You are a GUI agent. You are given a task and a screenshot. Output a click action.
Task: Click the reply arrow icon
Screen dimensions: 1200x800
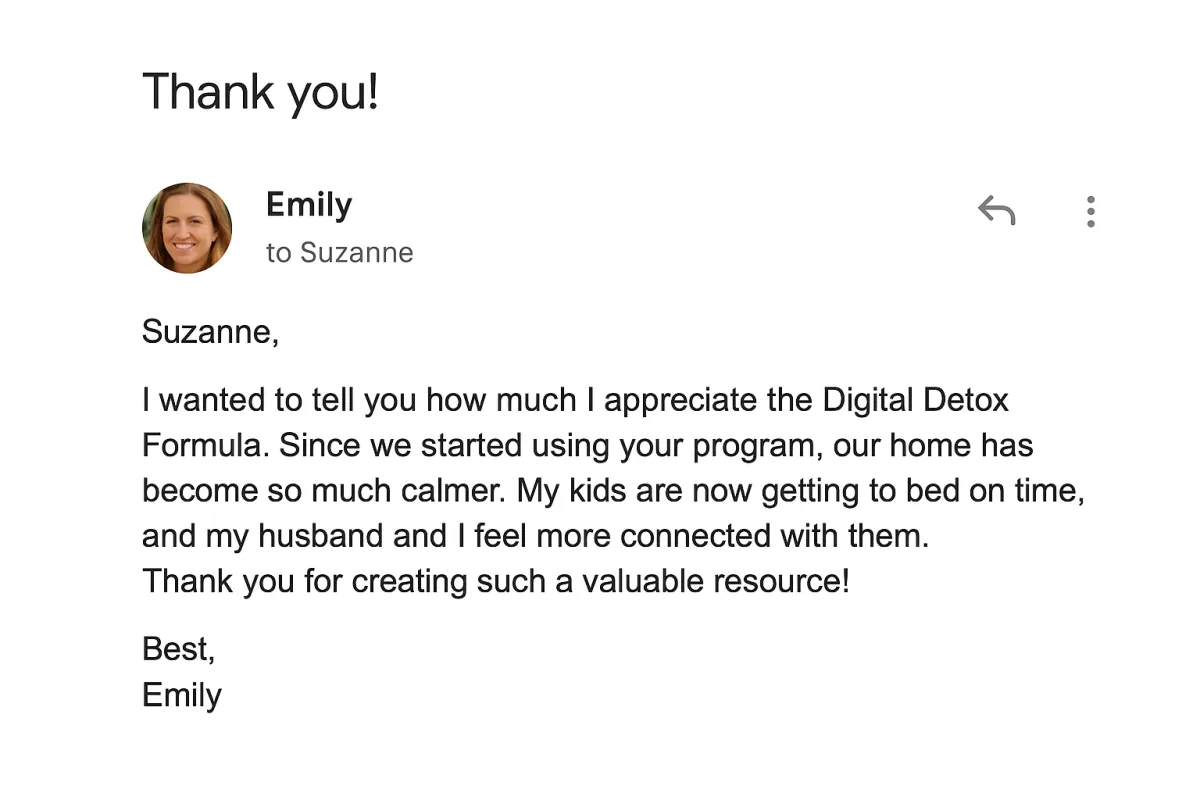pyautogui.click(x=996, y=211)
